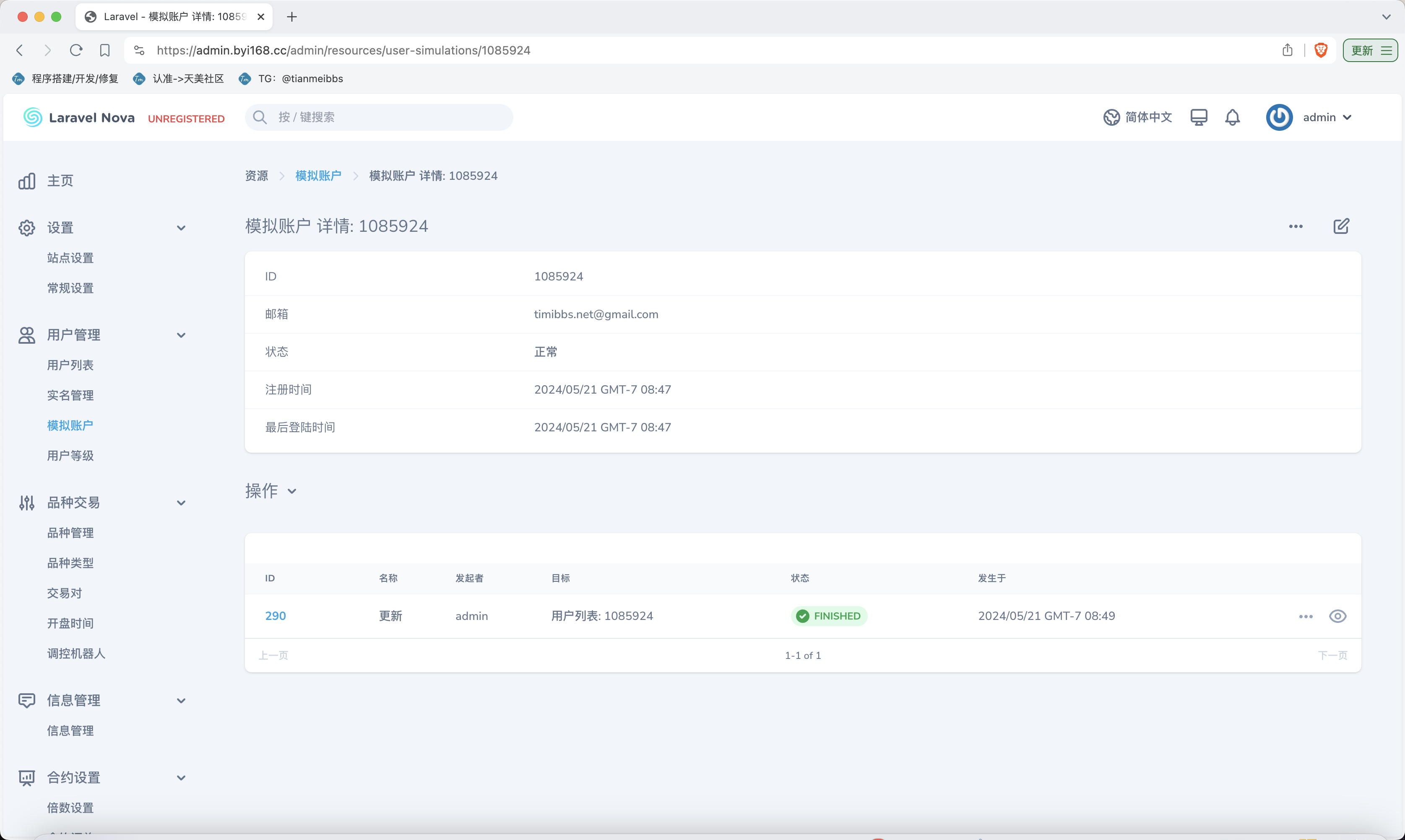Click the Laravel Nova logo icon
This screenshot has width=1405, height=840.
pyautogui.click(x=33, y=117)
